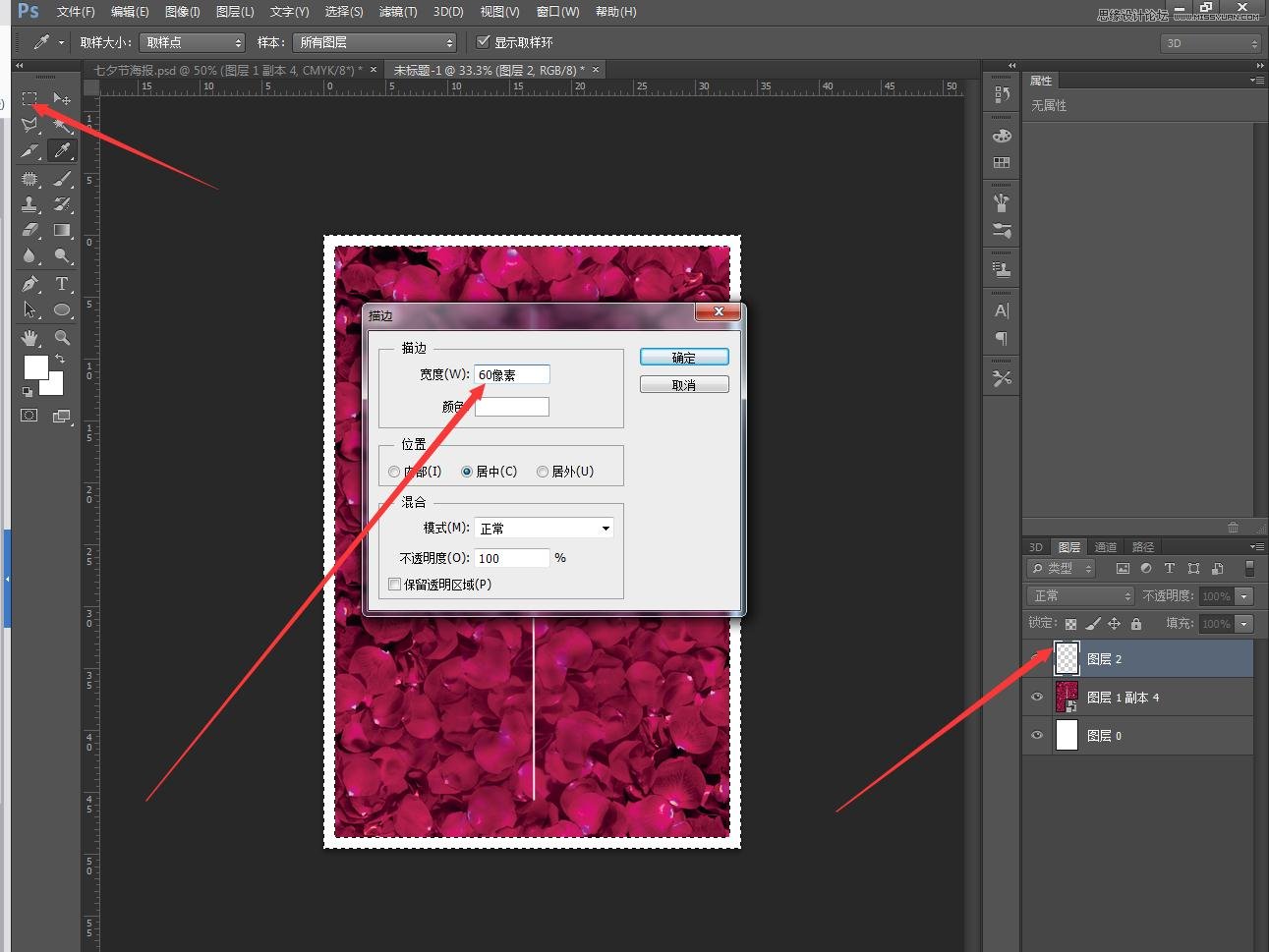Switch to the 通道 panel tab
Screen dimensions: 1269x952
tap(1106, 547)
